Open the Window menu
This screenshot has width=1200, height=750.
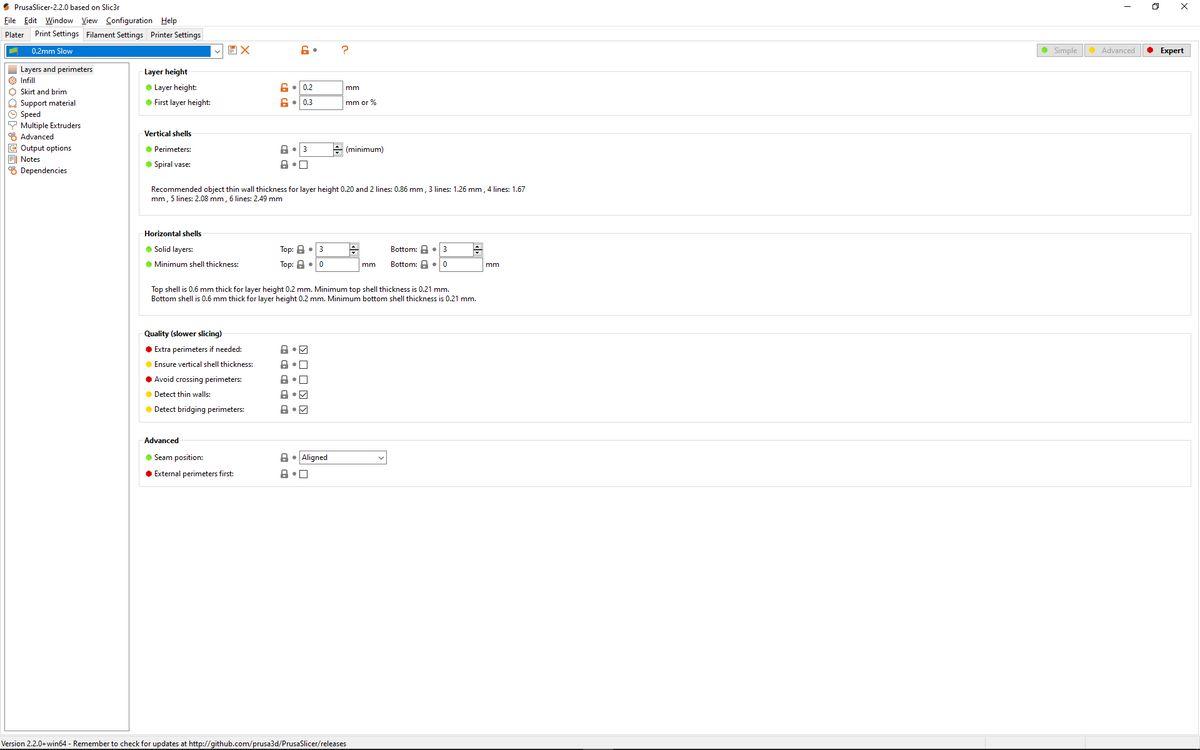[x=59, y=20]
